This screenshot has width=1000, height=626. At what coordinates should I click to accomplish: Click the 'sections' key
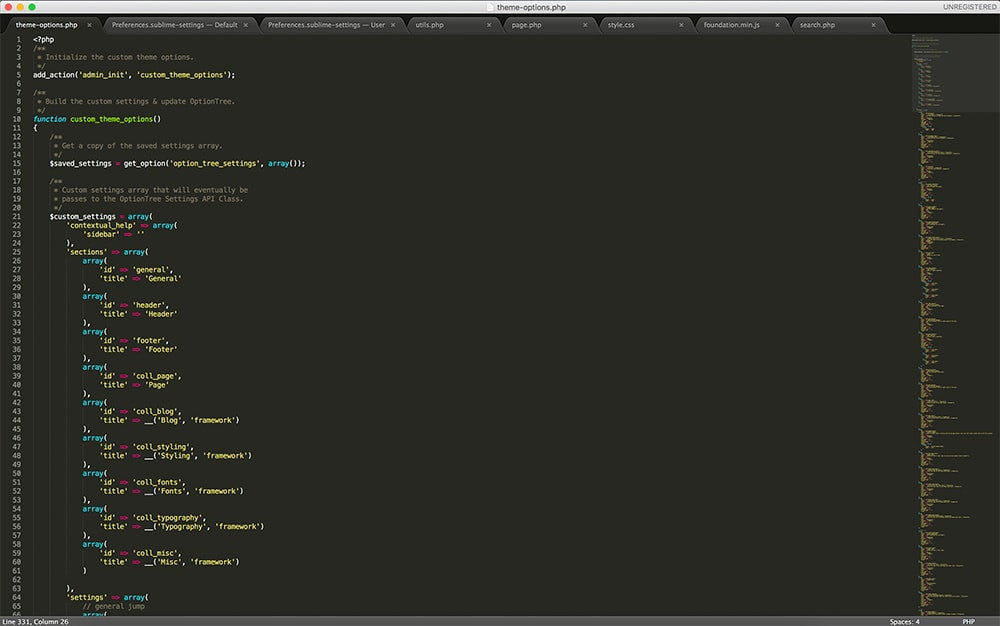click(x=87, y=252)
